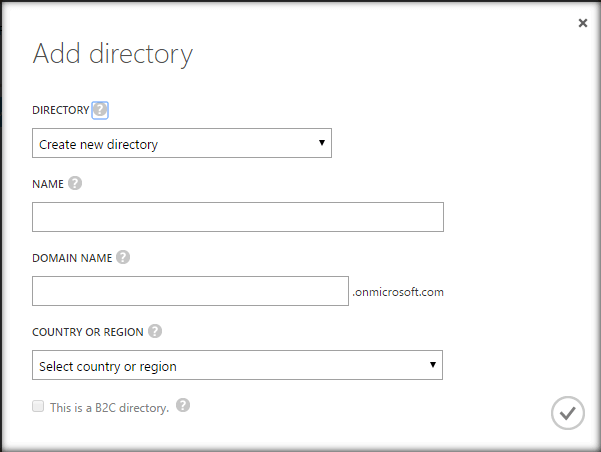Click the 'Create new directory' selected text

coord(99,145)
